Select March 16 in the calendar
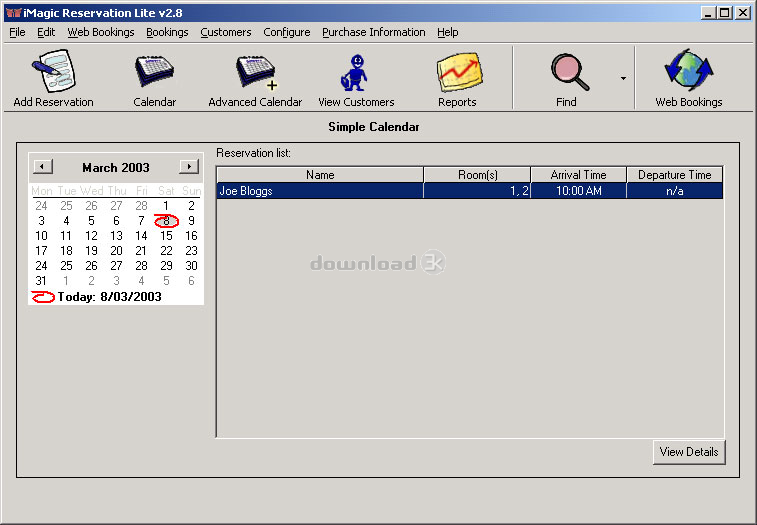 tap(192, 236)
